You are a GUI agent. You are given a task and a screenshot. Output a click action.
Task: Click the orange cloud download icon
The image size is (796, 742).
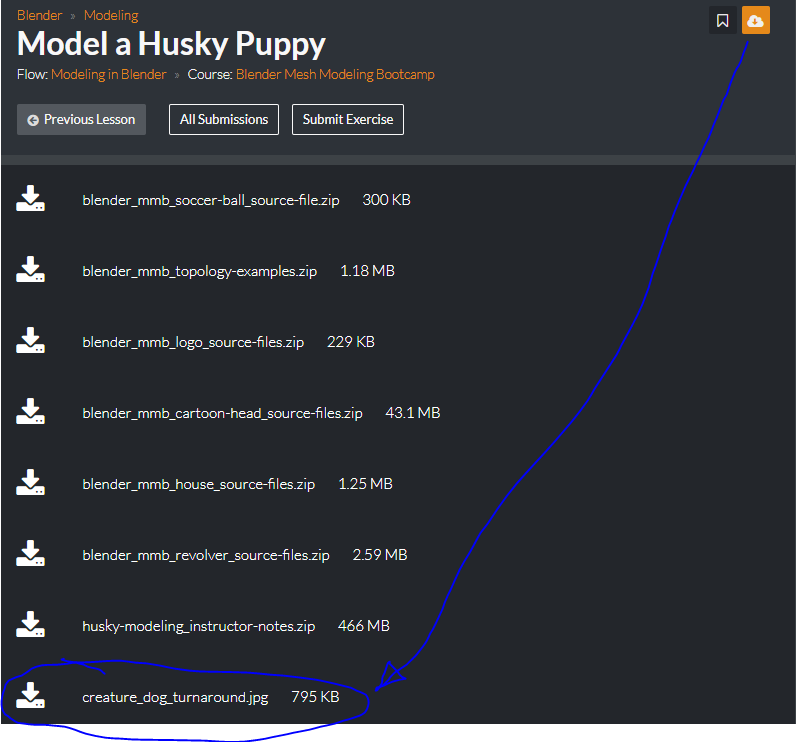[755, 20]
